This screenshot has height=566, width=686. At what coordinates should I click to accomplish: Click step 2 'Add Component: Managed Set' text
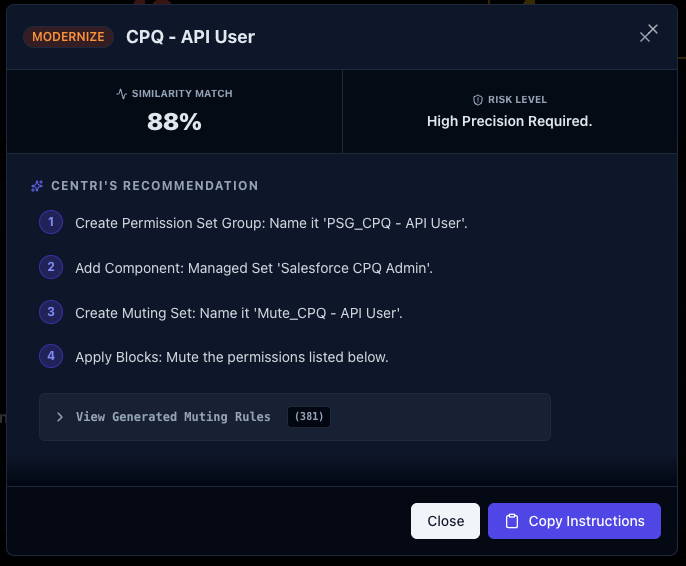coord(254,268)
